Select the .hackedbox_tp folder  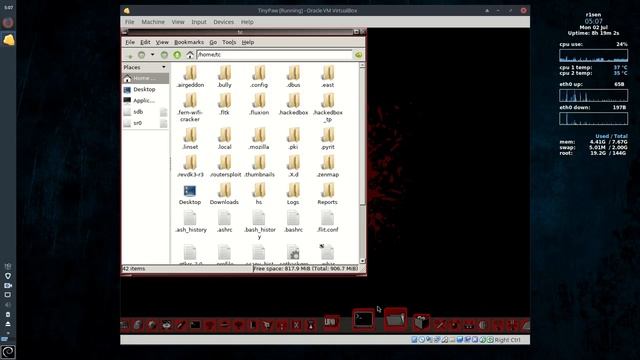coord(328,107)
